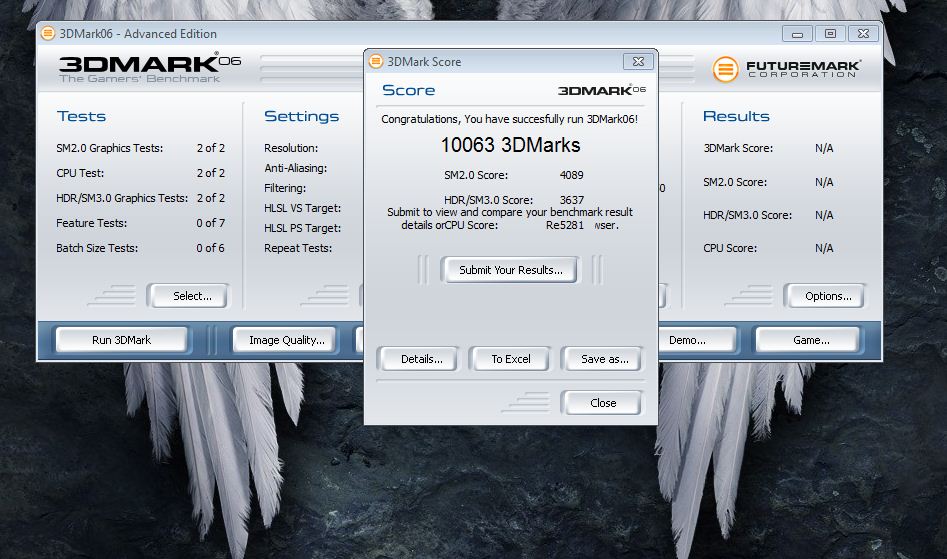Click the Results section heading
The height and width of the screenshot is (559, 947).
[x=736, y=116]
